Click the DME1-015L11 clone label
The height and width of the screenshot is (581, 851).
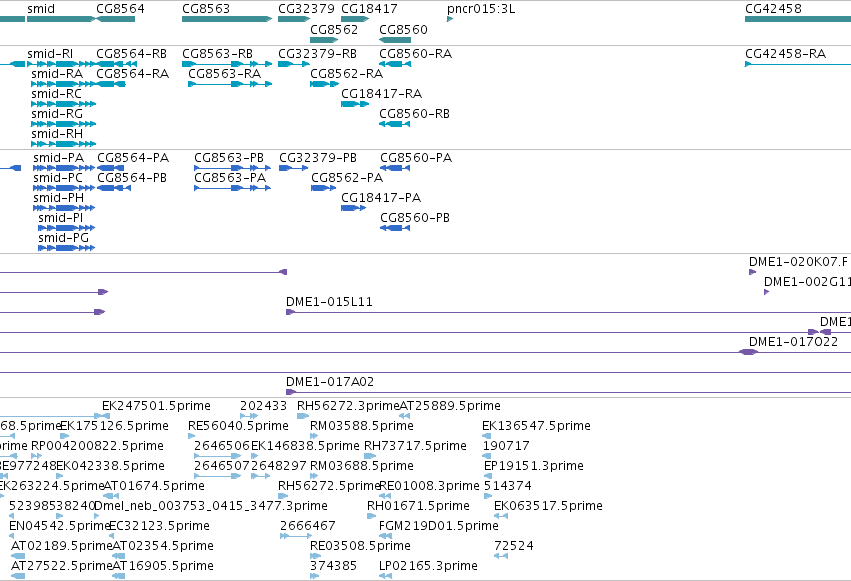pyautogui.click(x=329, y=302)
